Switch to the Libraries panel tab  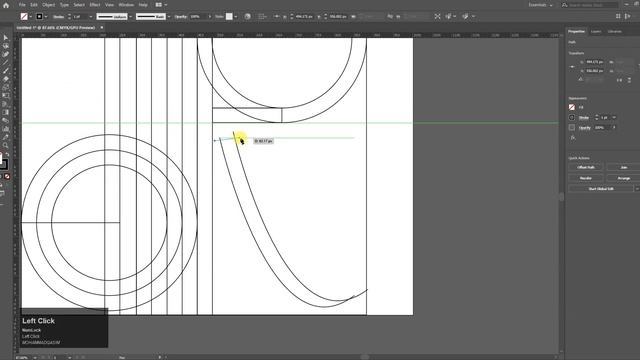pos(615,31)
